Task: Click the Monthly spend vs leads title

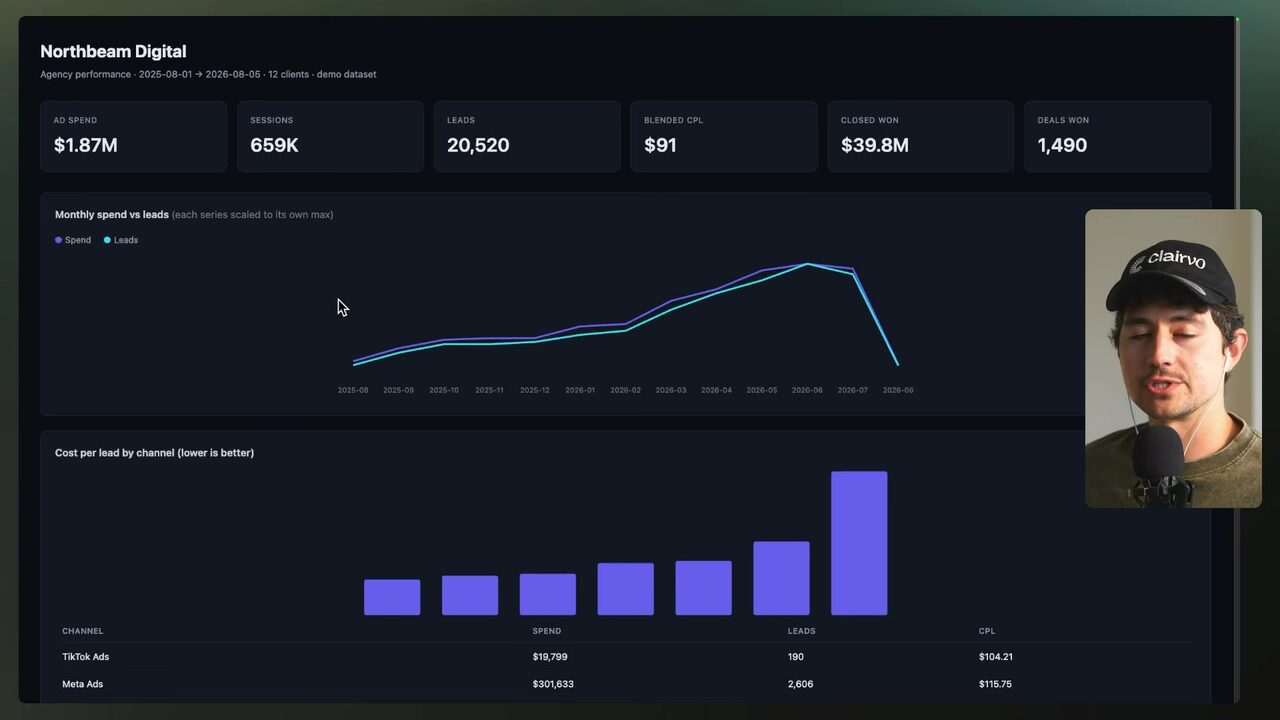Action: (x=112, y=214)
